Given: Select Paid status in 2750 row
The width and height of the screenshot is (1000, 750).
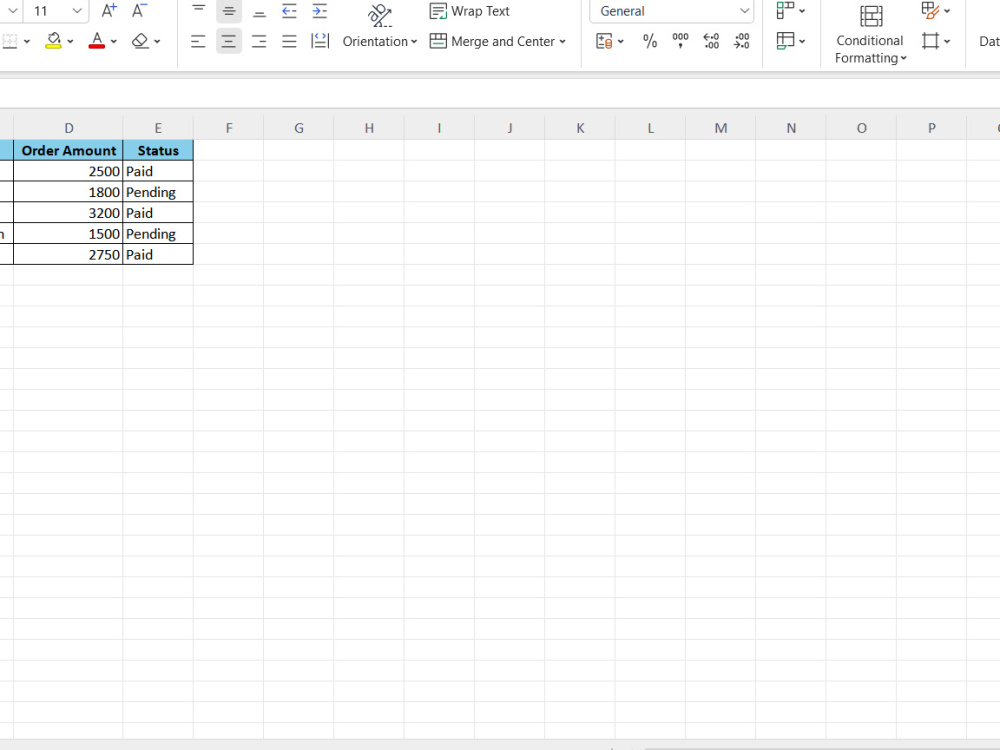Looking at the screenshot, I should click(x=158, y=254).
